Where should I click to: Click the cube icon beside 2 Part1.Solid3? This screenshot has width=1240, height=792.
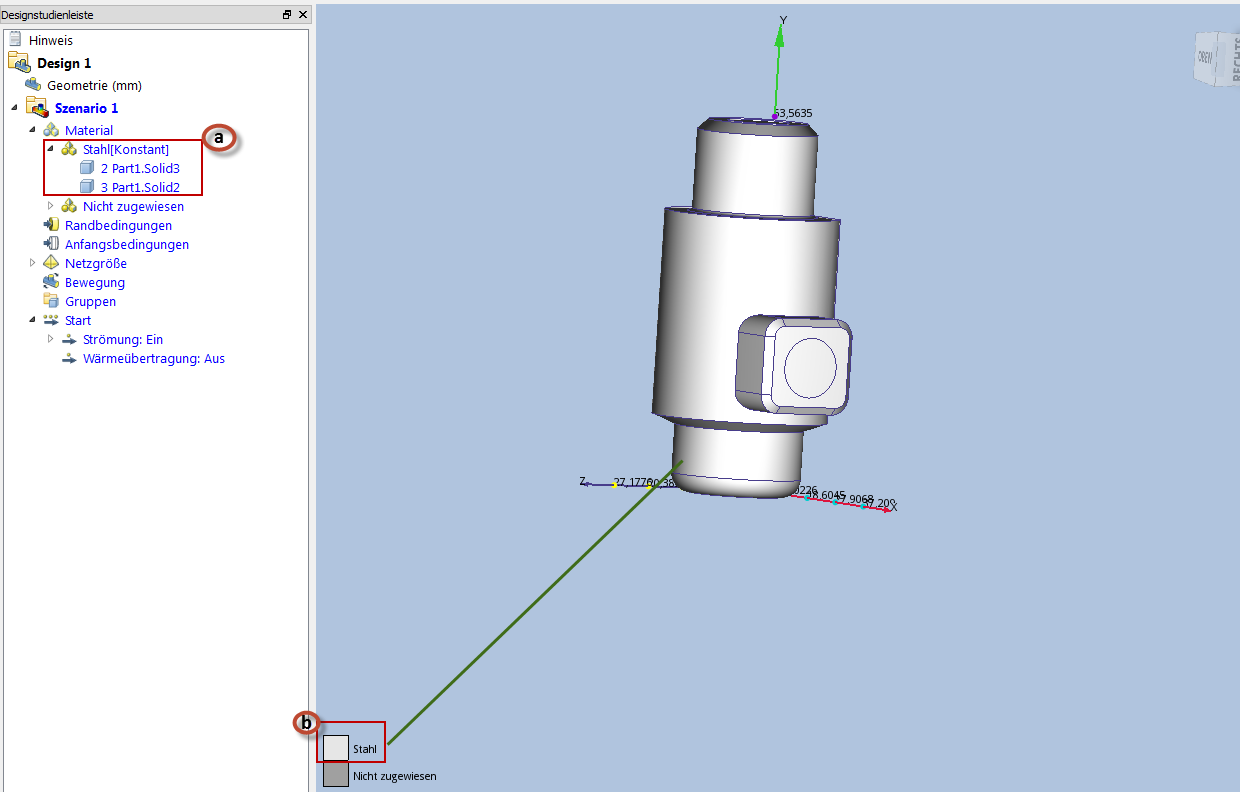87,168
